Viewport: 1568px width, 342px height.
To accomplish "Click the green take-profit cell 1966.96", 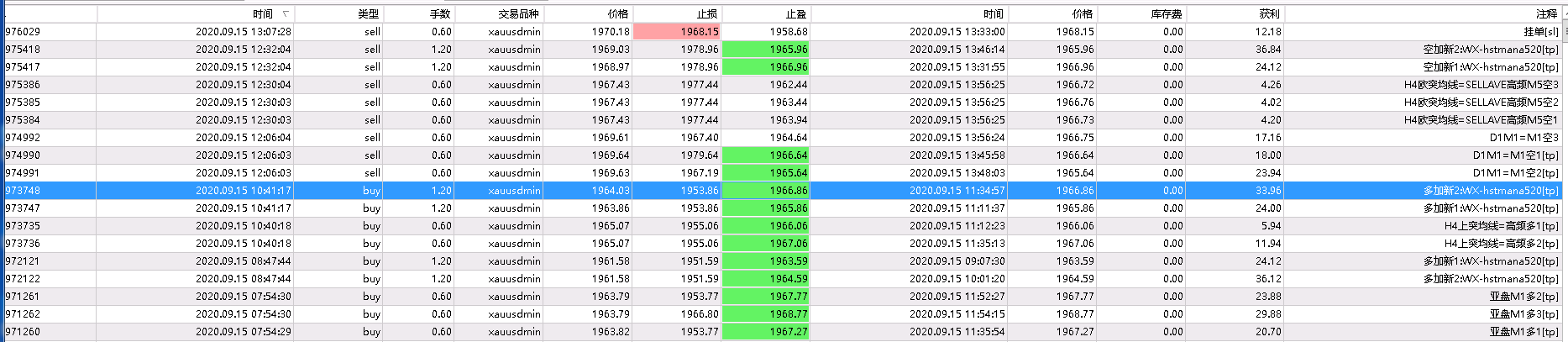I will coord(766,66).
